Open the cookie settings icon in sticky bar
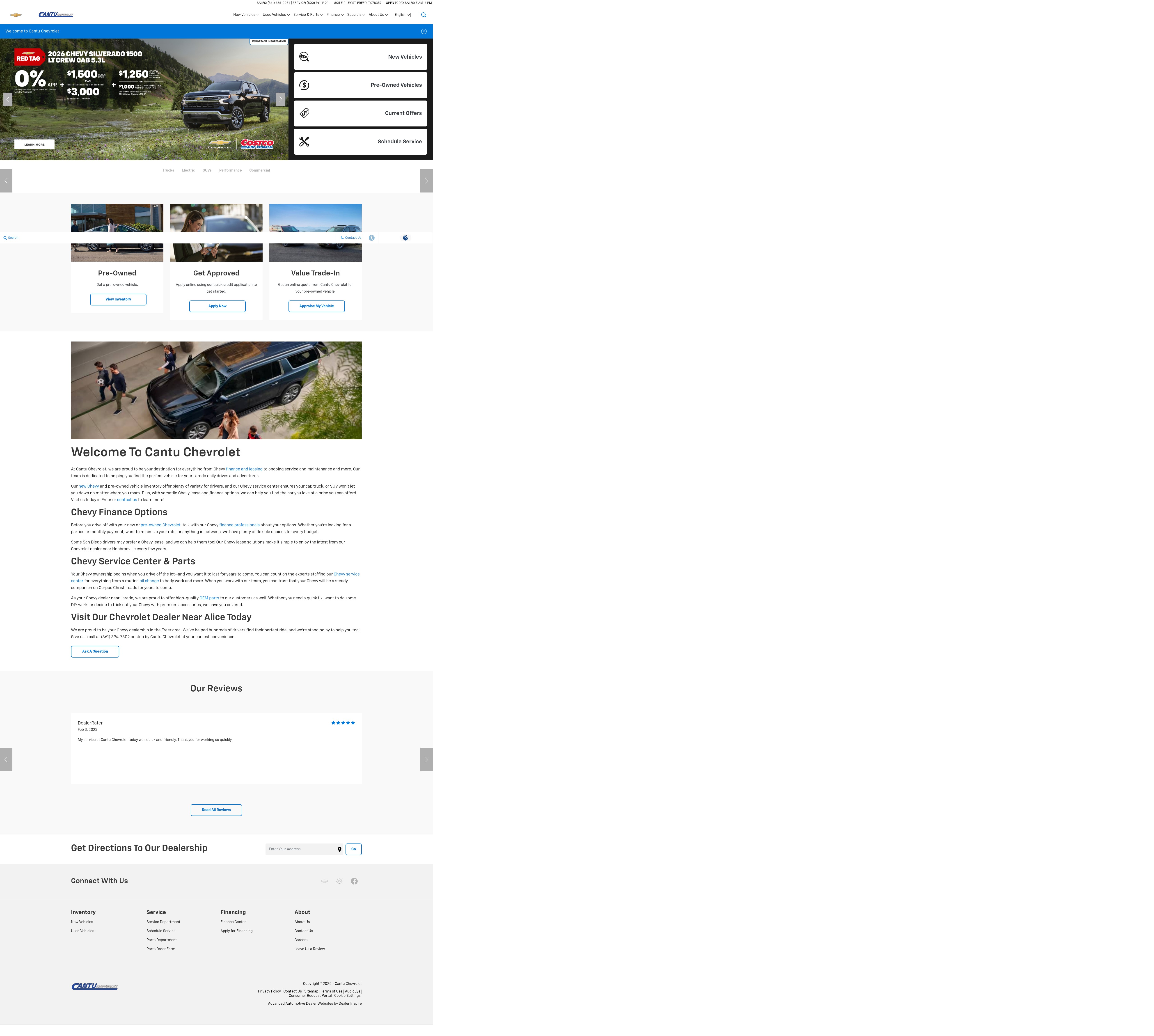Screen dimensions: 1154x1036 pos(405,238)
